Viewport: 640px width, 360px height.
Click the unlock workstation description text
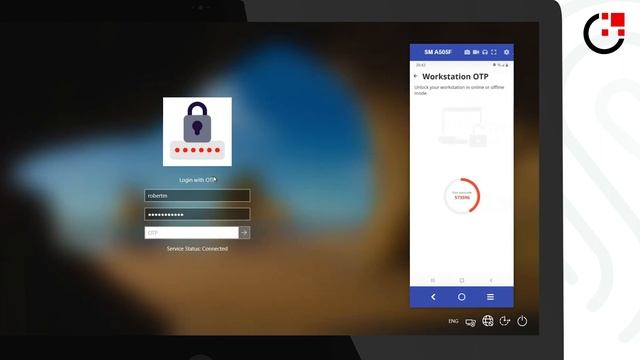coord(459,90)
